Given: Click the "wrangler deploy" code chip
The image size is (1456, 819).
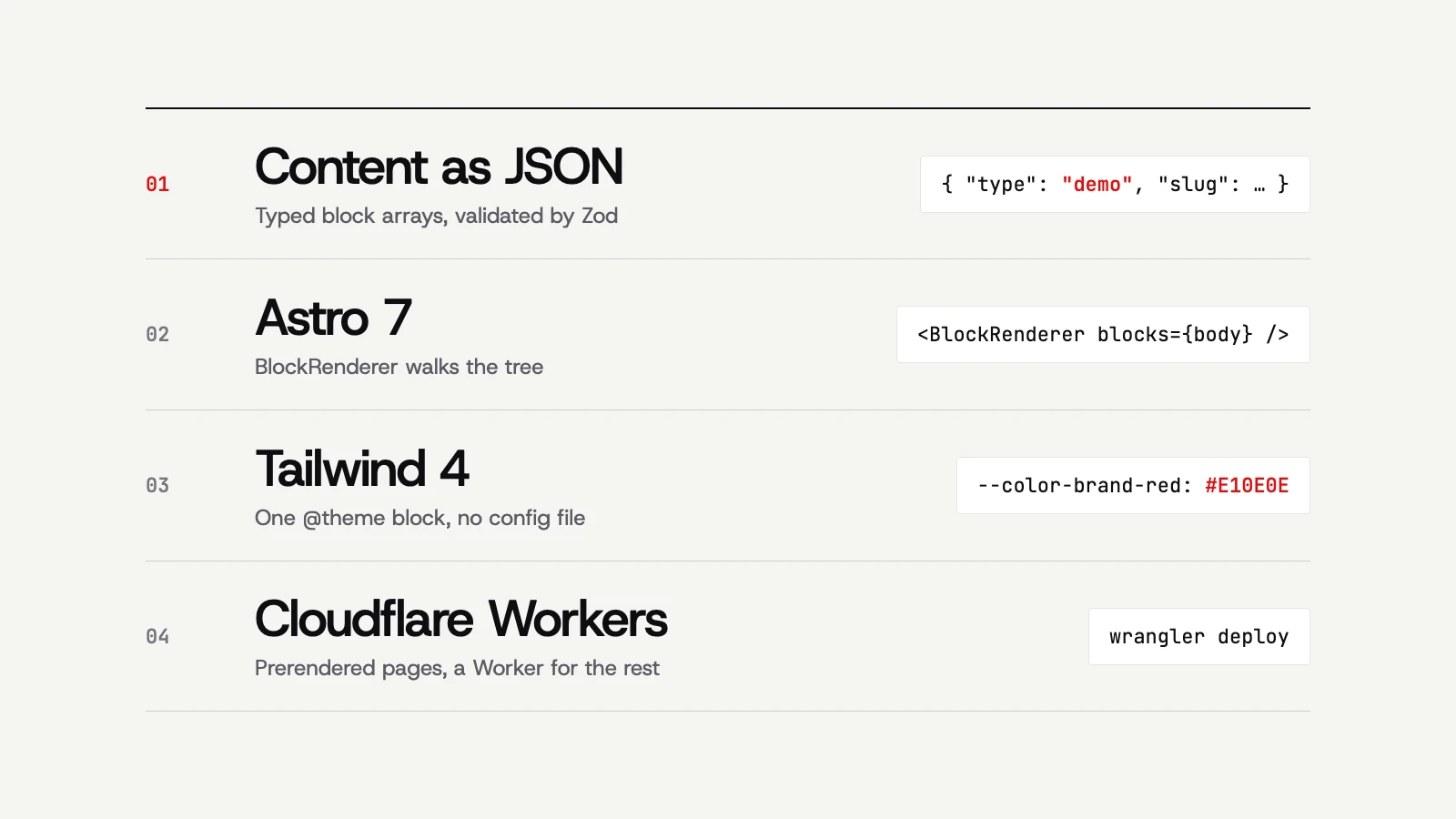Looking at the screenshot, I should tap(1199, 637).
